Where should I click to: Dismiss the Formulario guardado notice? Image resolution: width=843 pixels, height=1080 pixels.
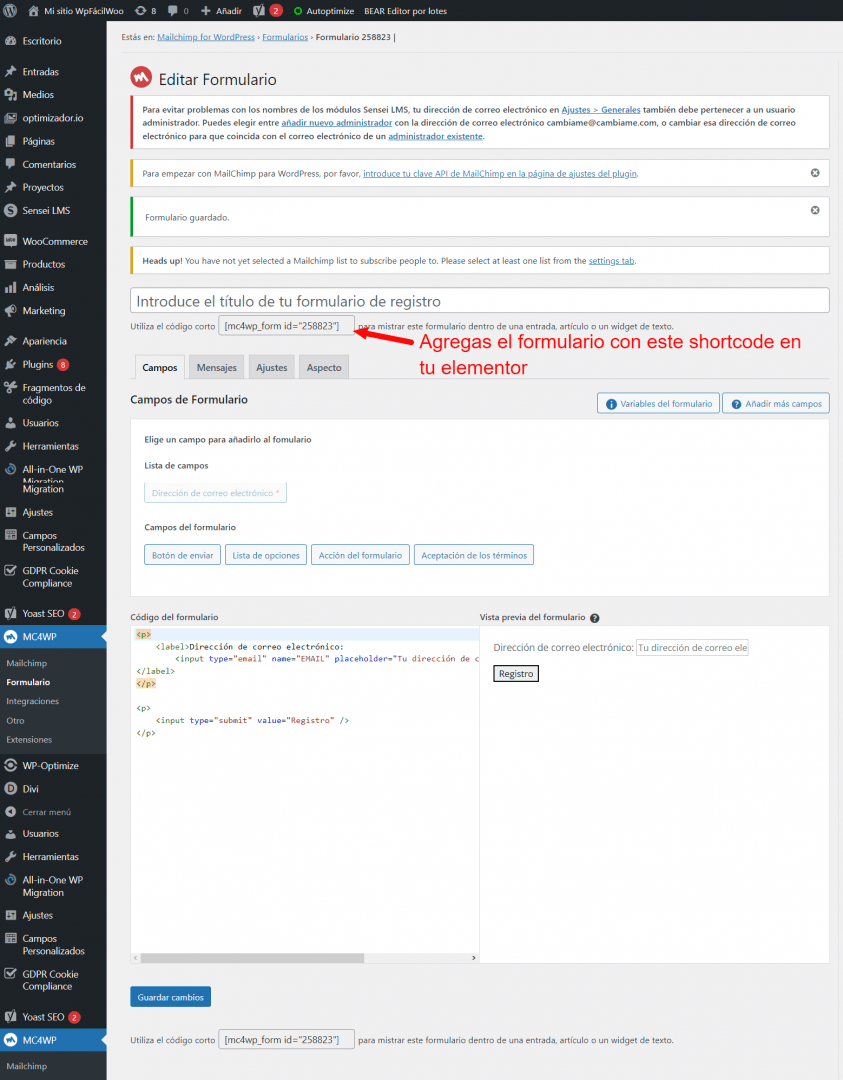click(815, 210)
